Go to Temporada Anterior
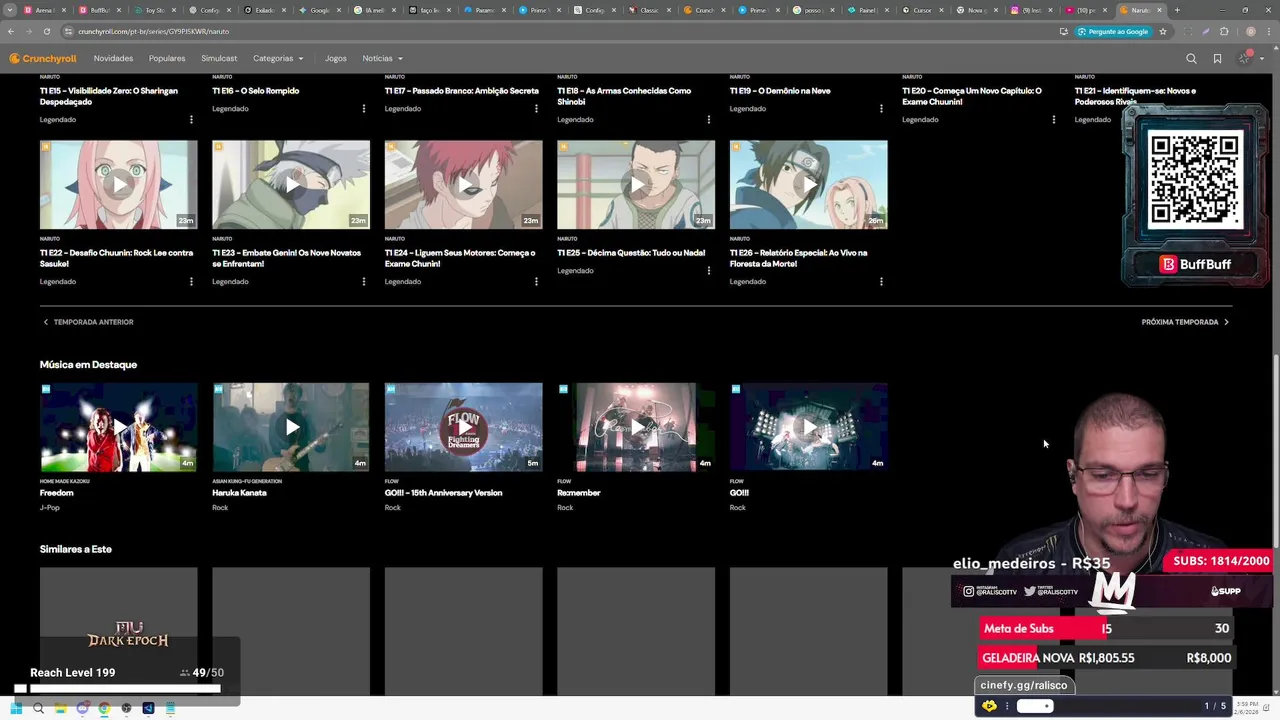Viewport: 1280px width, 720px height. [88, 322]
